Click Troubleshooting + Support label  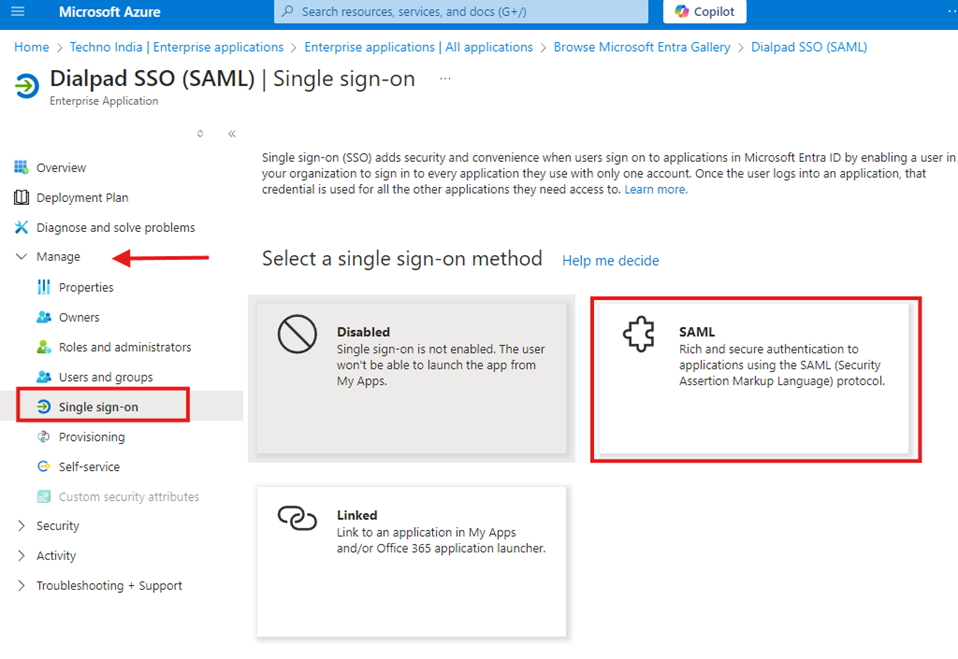pyautogui.click(x=109, y=586)
